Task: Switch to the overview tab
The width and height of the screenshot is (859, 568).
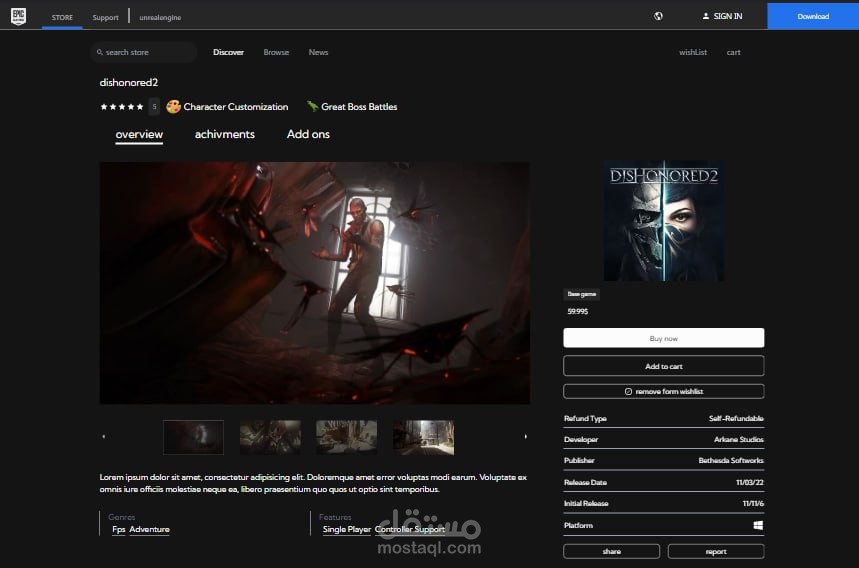Action: click(139, 135)
